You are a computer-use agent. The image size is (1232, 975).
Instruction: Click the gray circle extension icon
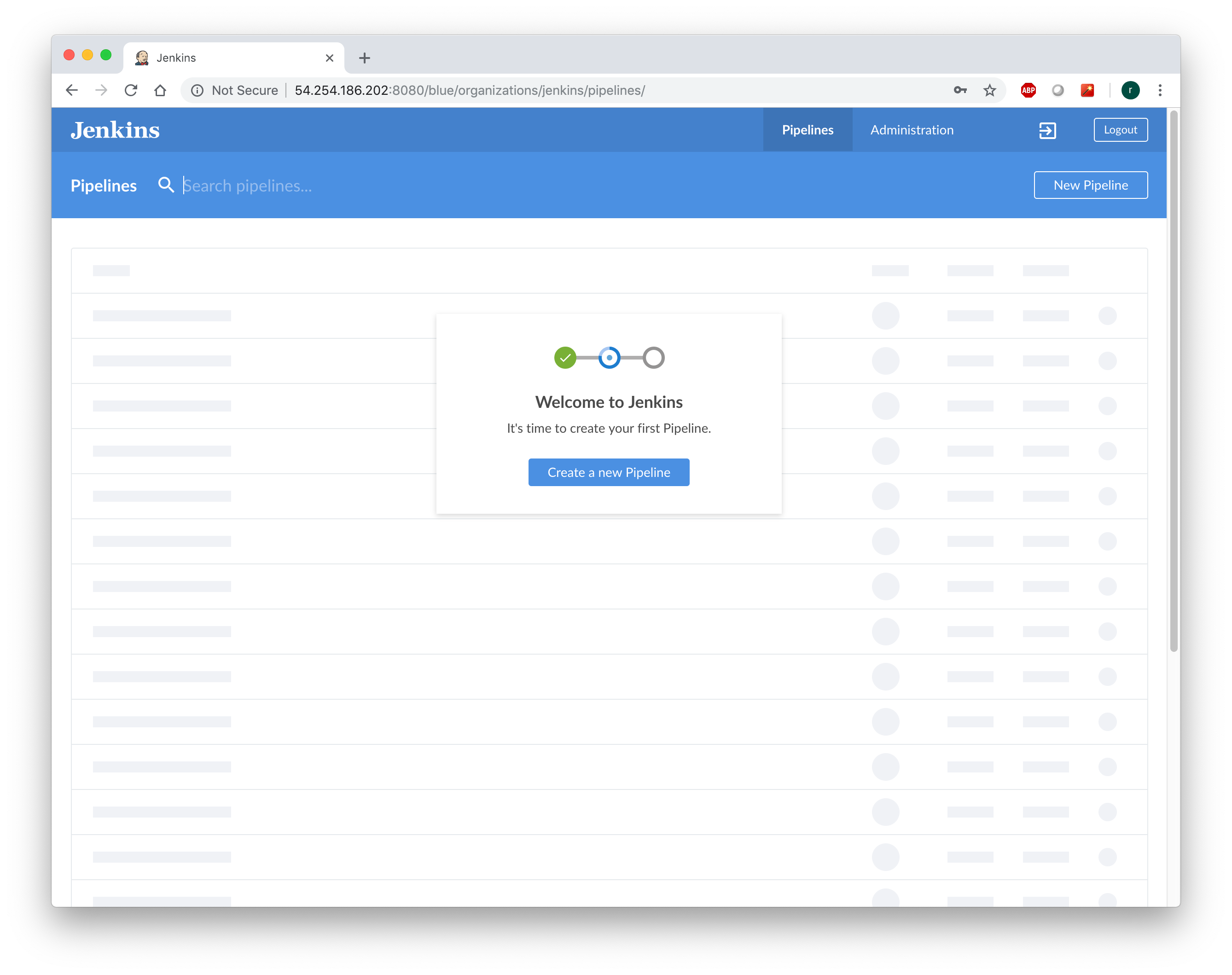click(1058, 90)
